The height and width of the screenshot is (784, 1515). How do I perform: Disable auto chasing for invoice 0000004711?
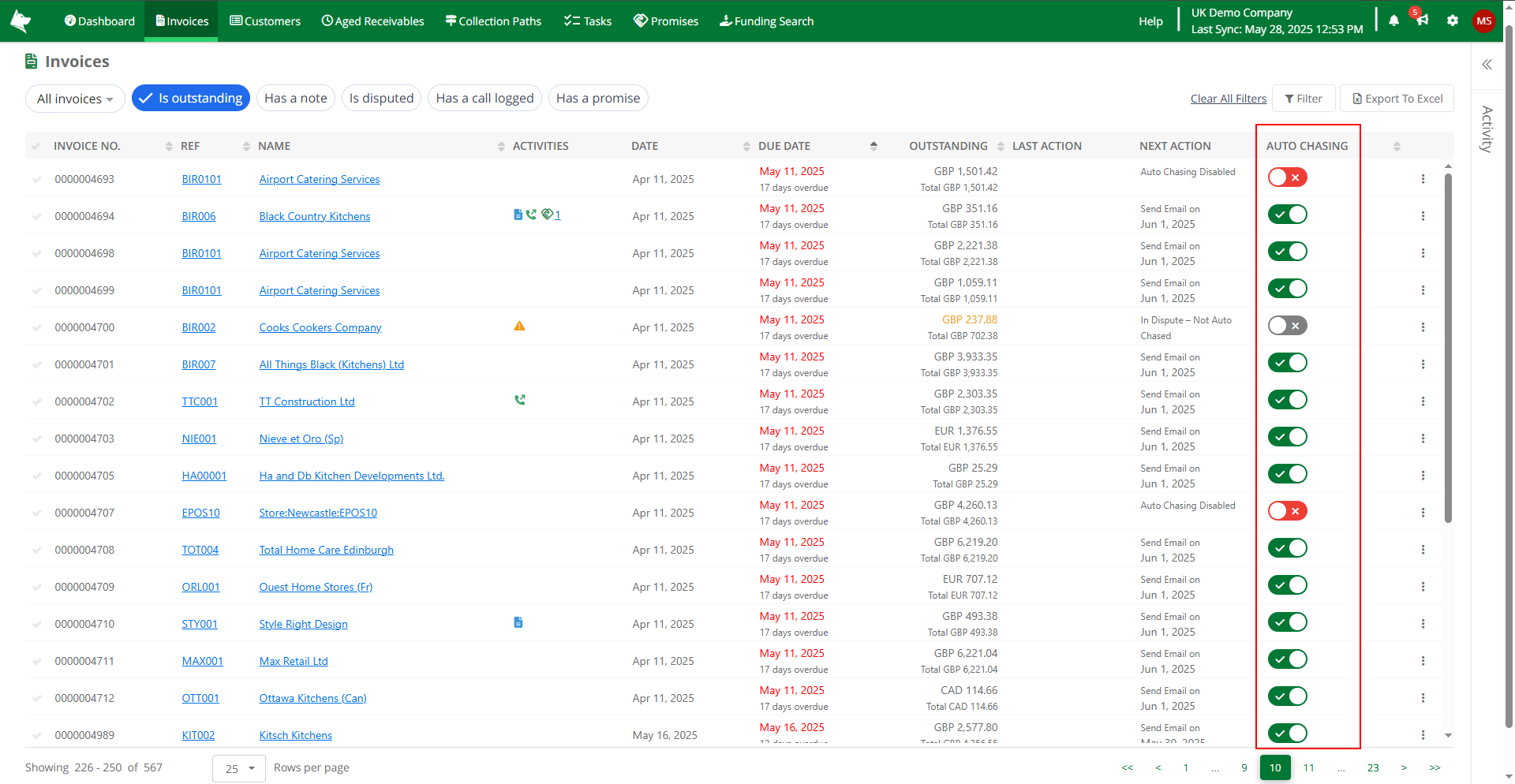pos(1287,659)
